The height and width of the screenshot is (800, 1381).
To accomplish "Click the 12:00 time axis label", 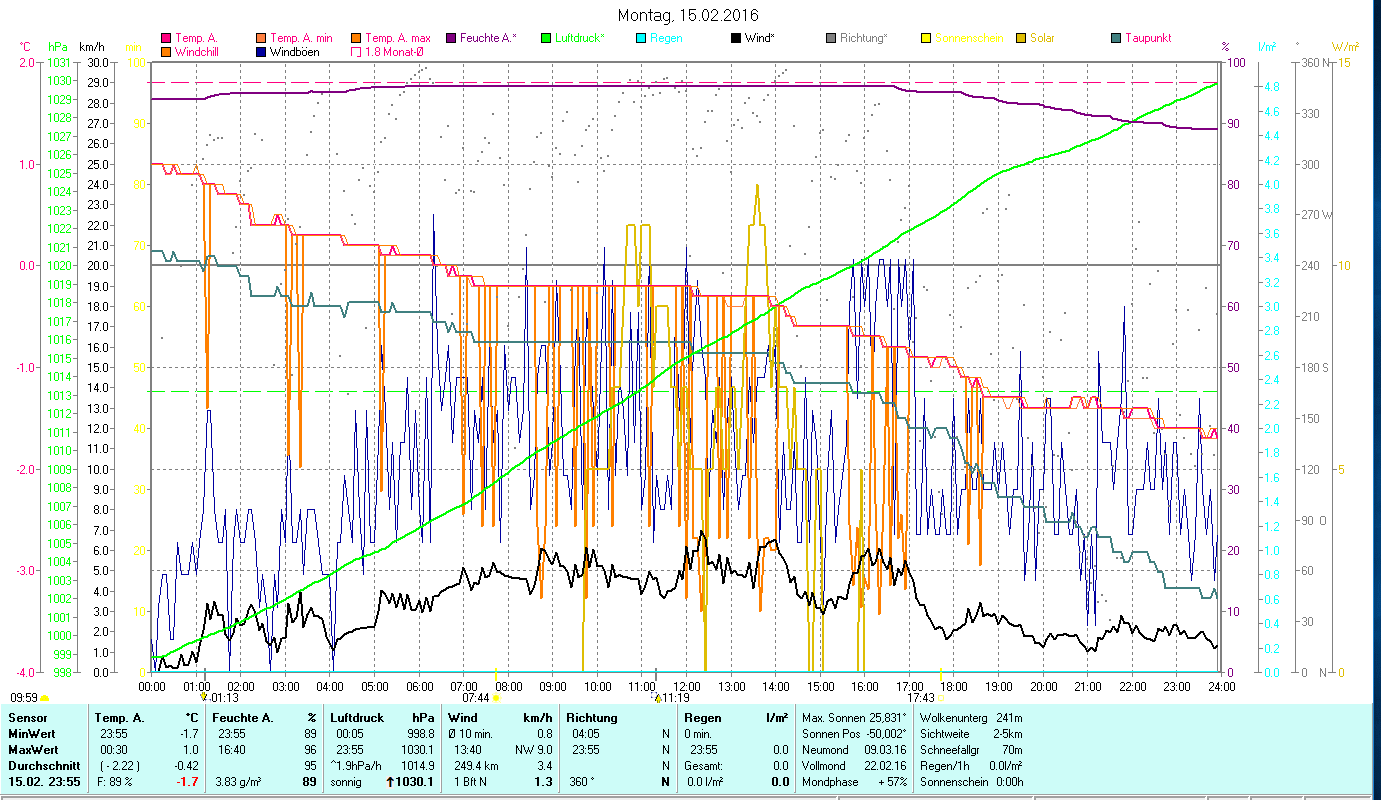I will (686, 686).
